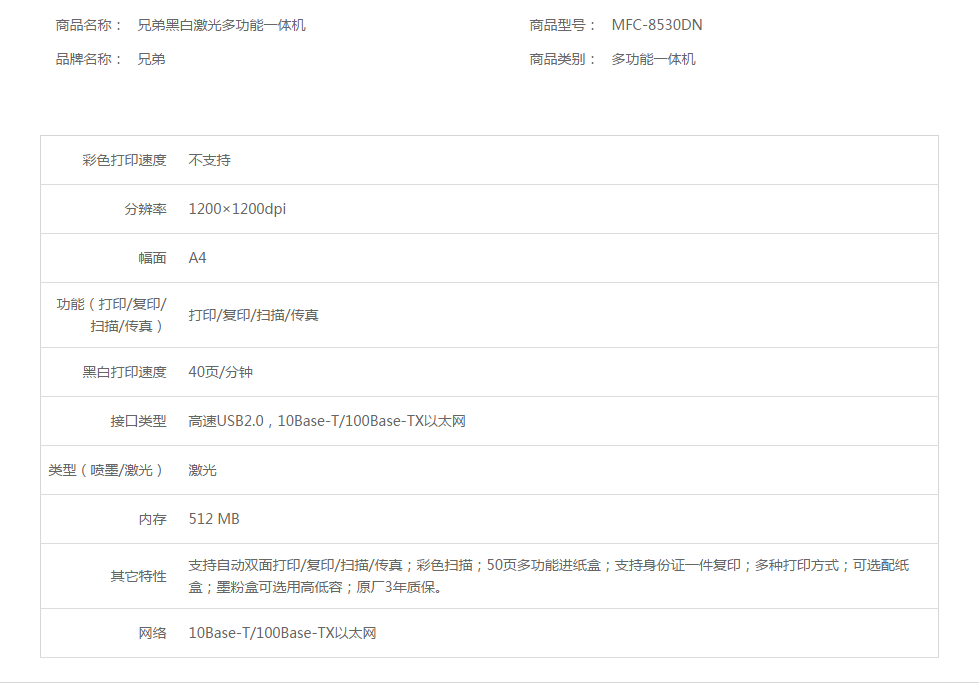Screen dimensions: 979x685
Task: Select the paper size value A4
Action: tap(197, 258)
